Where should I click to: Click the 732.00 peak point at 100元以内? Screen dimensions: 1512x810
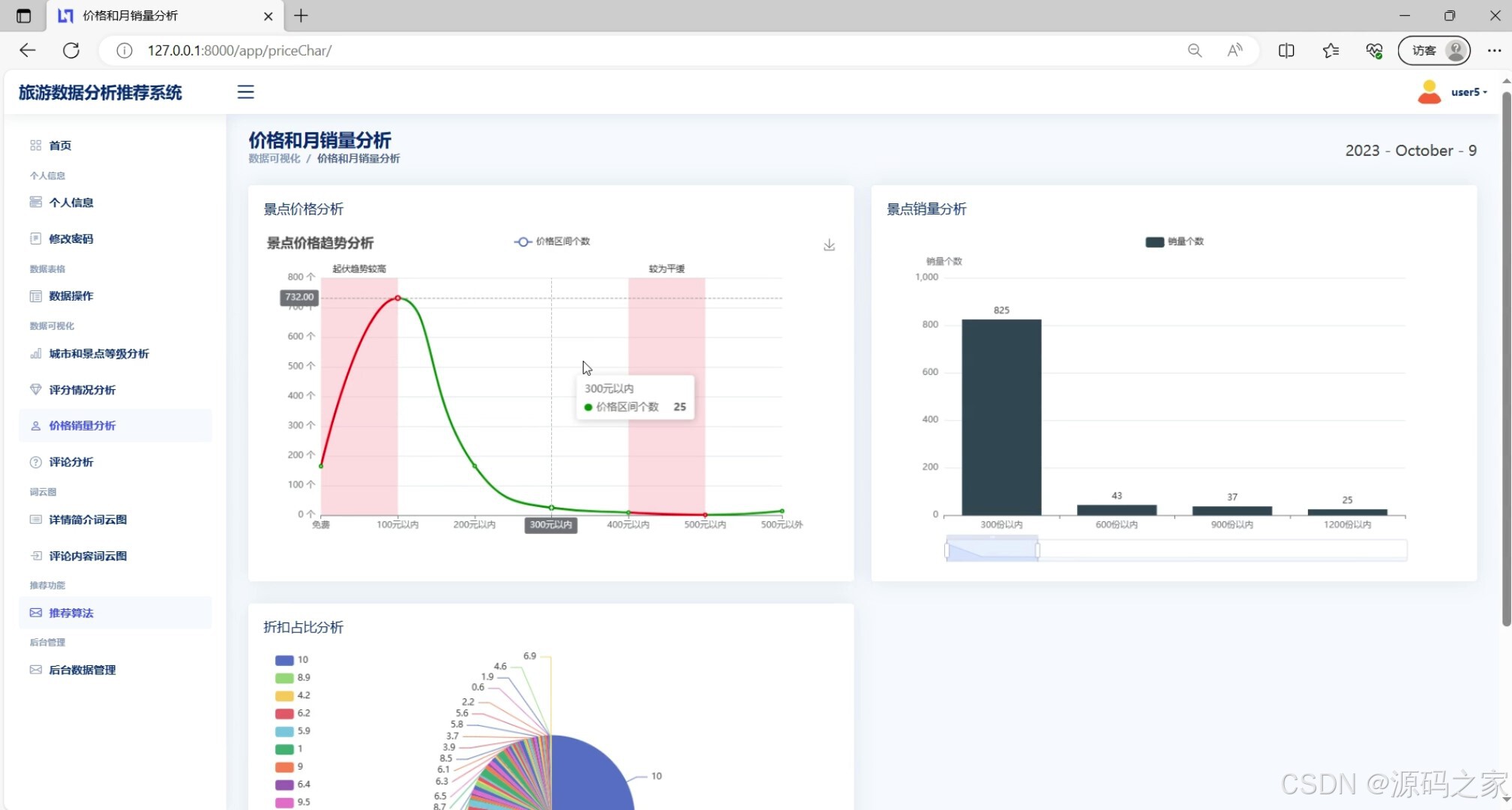pyautogui.click(x=397, y=298)
